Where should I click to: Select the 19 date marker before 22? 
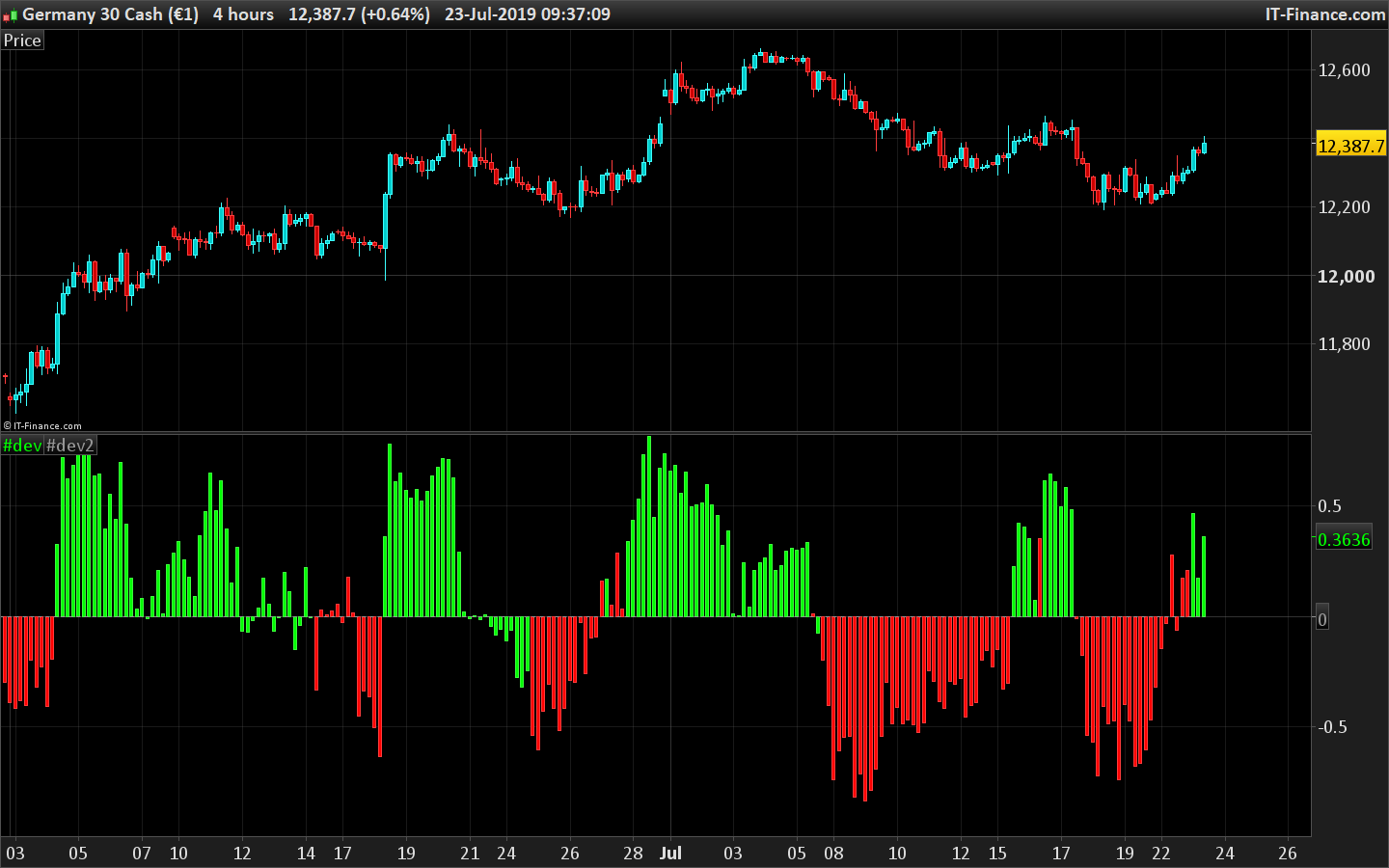1125,853
